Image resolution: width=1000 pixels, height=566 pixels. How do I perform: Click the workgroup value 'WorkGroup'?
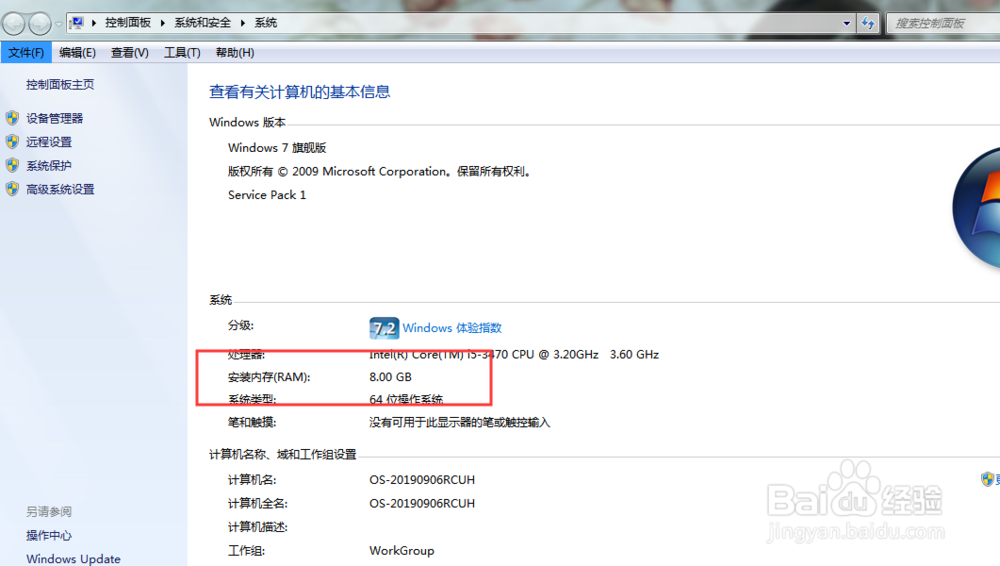(x=402, y=551)
